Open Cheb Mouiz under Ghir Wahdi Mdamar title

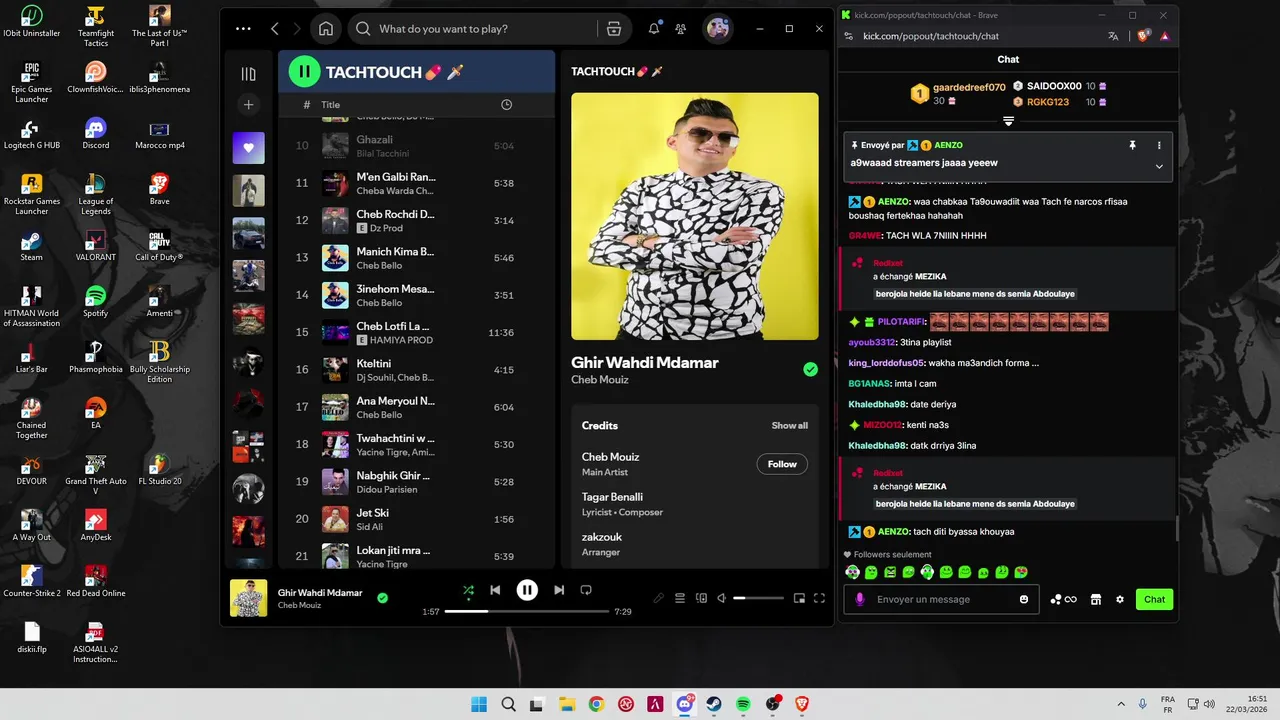tap(600, 380)
